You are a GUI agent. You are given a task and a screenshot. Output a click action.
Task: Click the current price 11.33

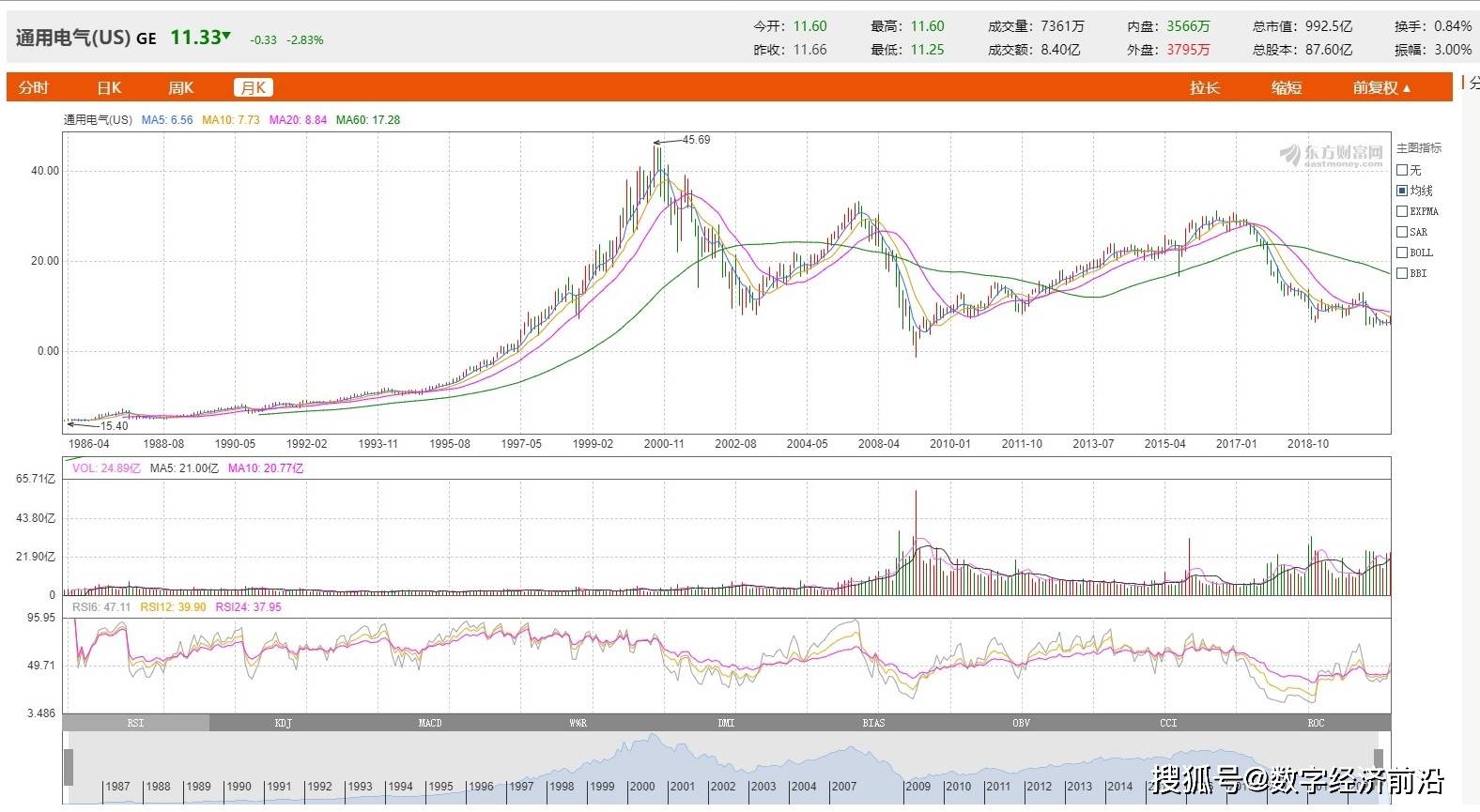pos(195,37)
